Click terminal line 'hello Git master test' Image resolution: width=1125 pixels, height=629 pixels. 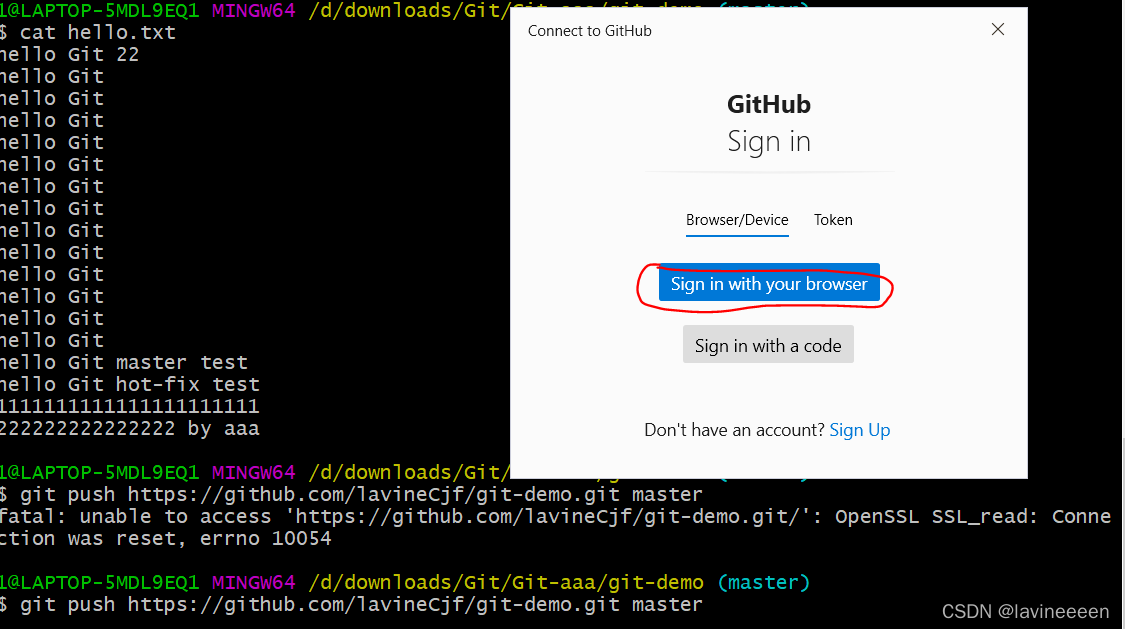123,362
